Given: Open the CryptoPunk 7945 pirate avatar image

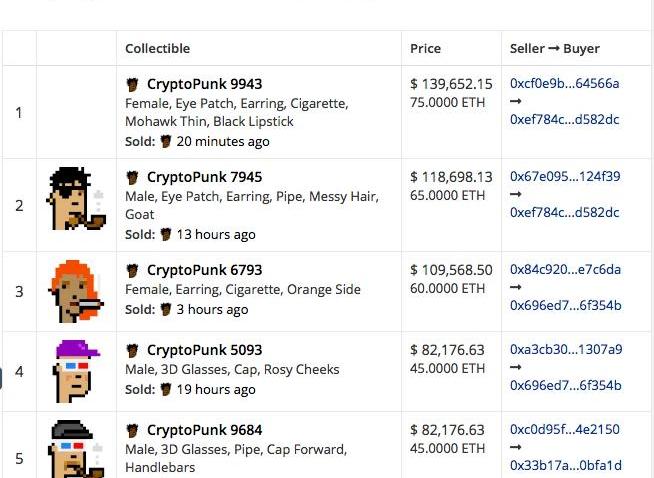Looking at the screenshot, I should (x=75, y=199).
